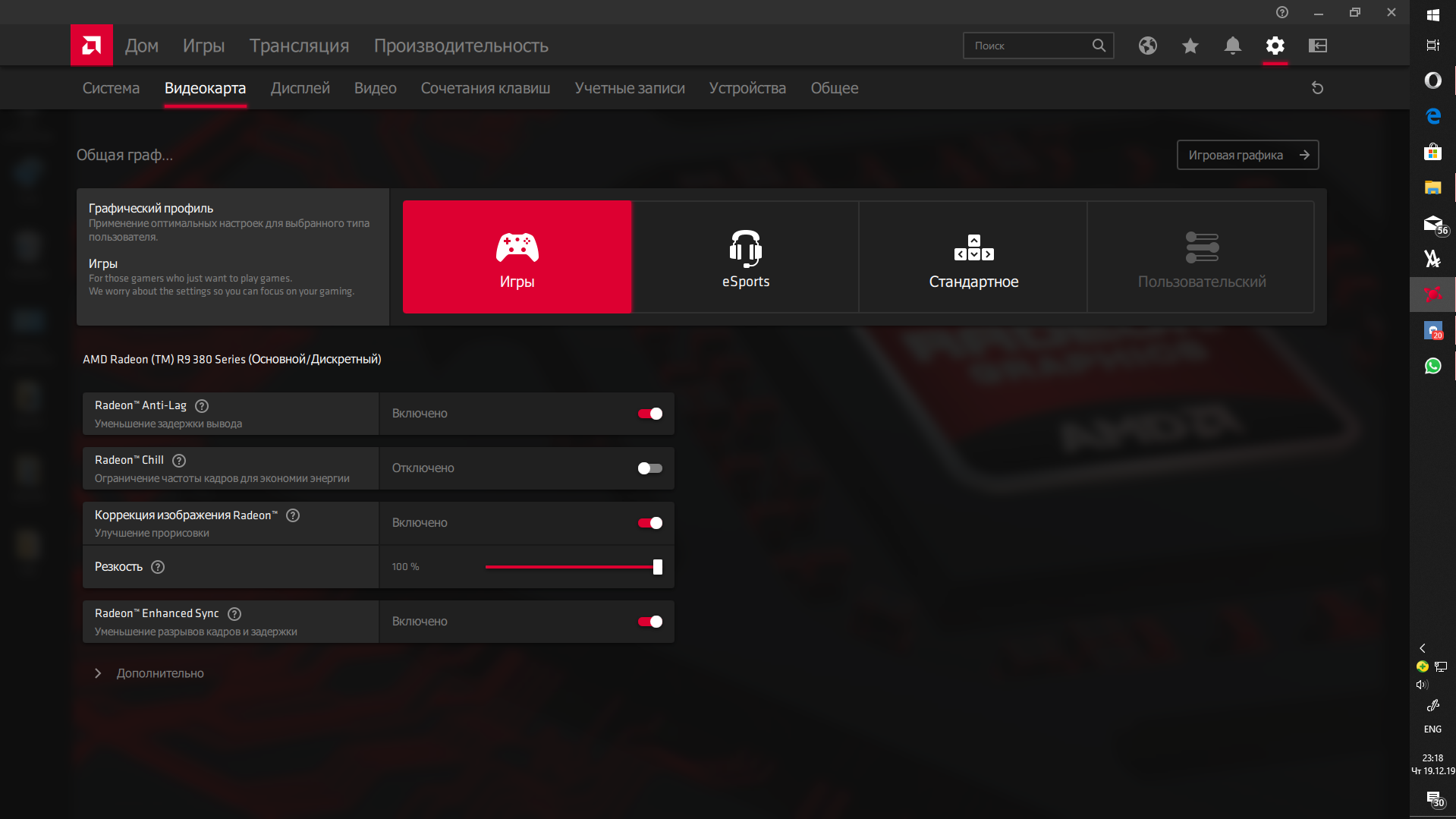The image size is (1456, 819).
Task: Switch to Общее settings tab
Action: click(835, 88)
